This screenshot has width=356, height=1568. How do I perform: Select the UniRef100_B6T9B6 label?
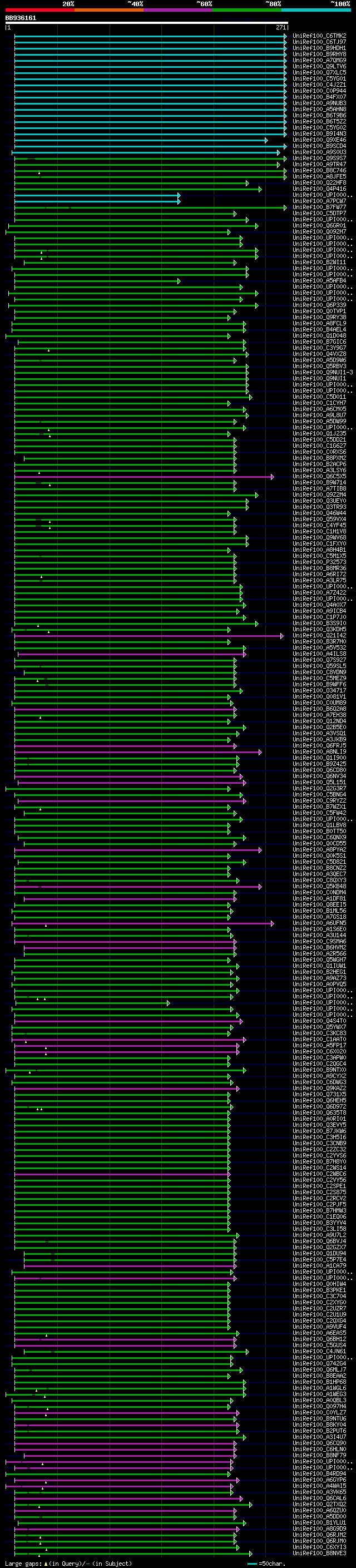click(x=319, y=116)
